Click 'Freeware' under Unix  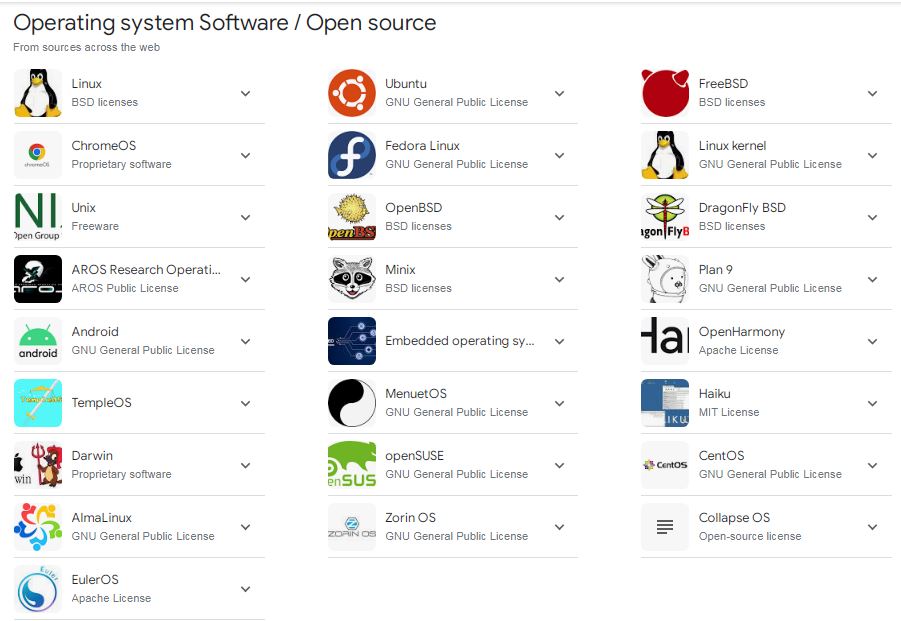pyautogui.click(x=95, y=226)
